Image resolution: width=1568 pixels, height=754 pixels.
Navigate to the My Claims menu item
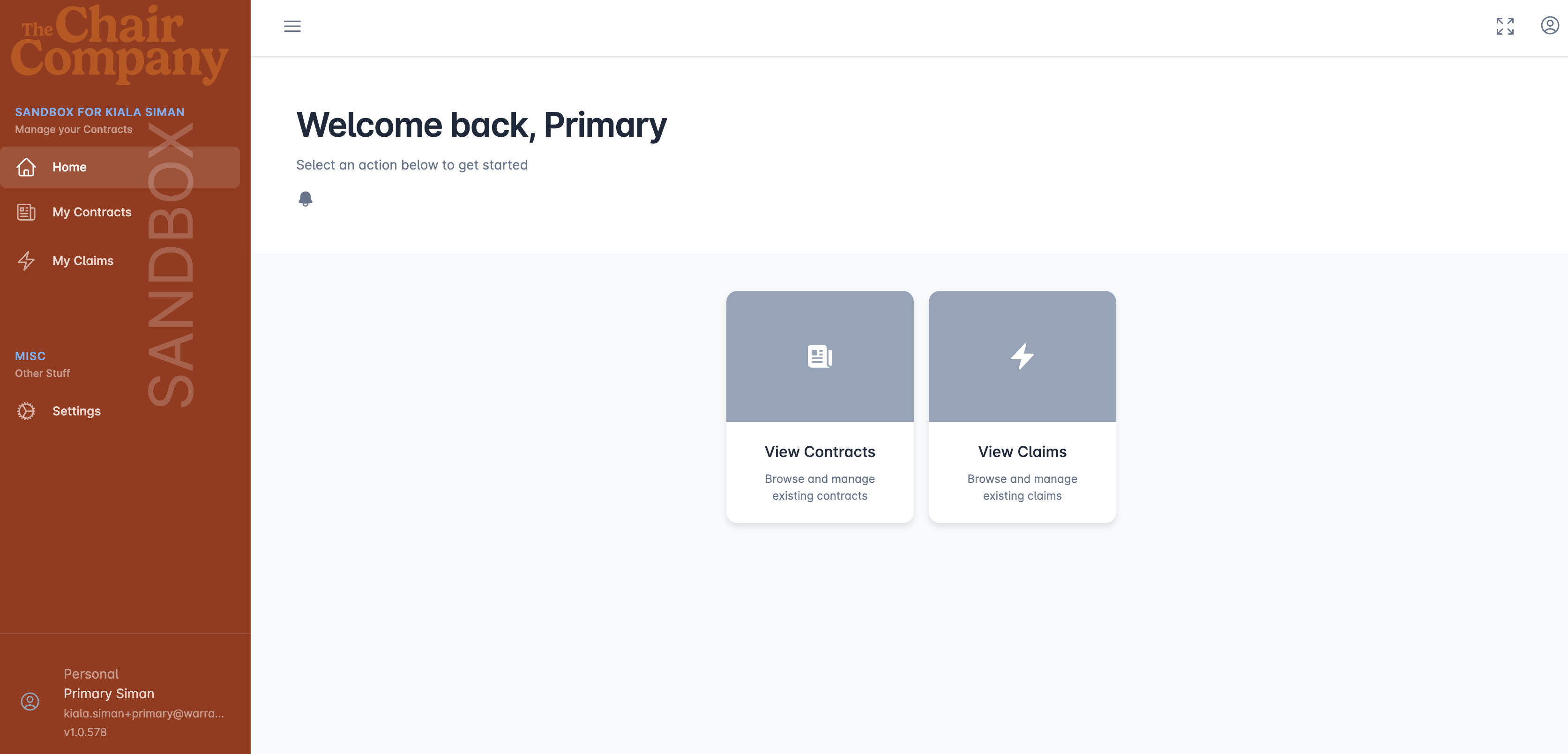[x=83, y=260]
